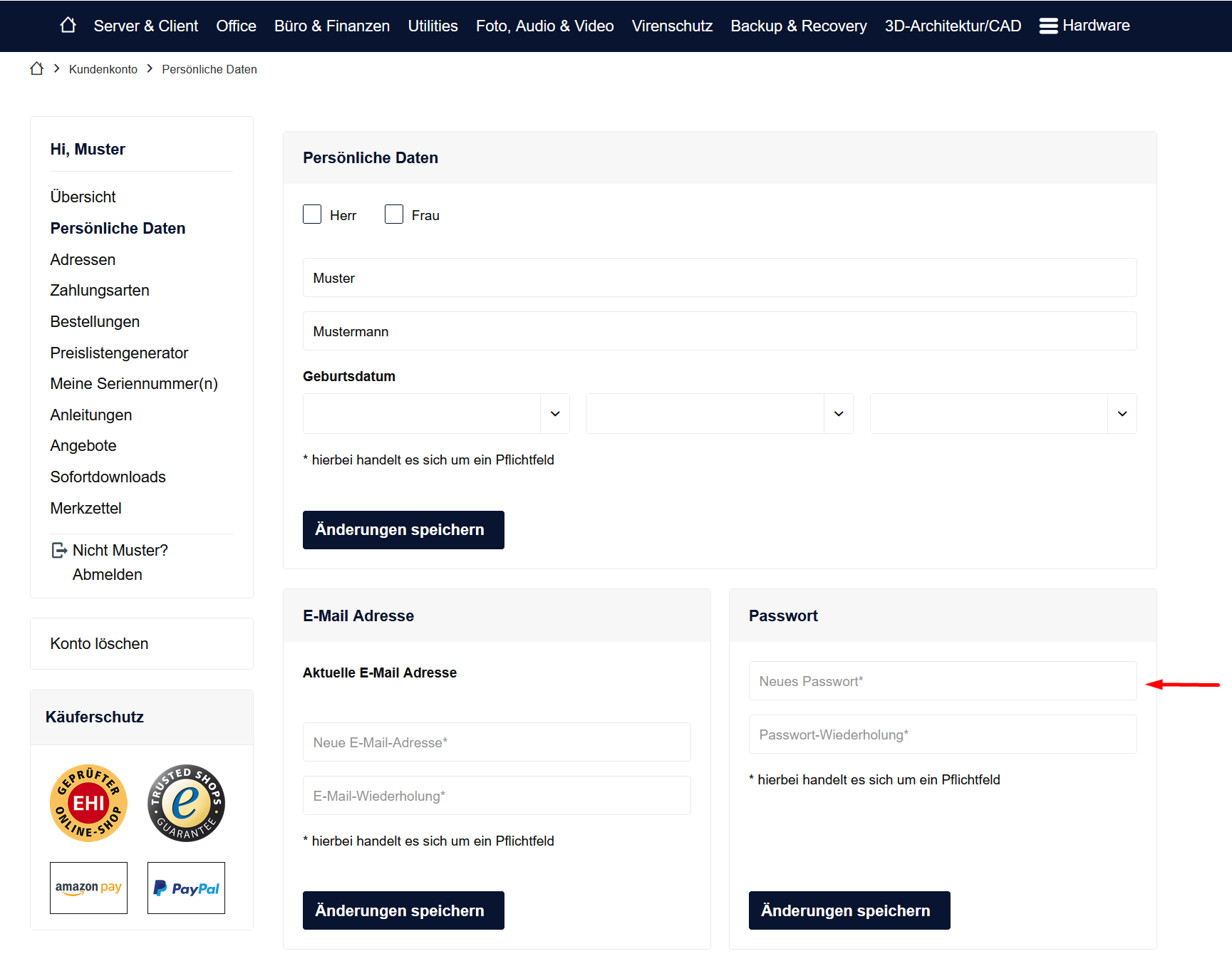This screenshot has width=1232, height=976.
Task: Focus the Neues Passwort input field
Action: coord(942,681)
